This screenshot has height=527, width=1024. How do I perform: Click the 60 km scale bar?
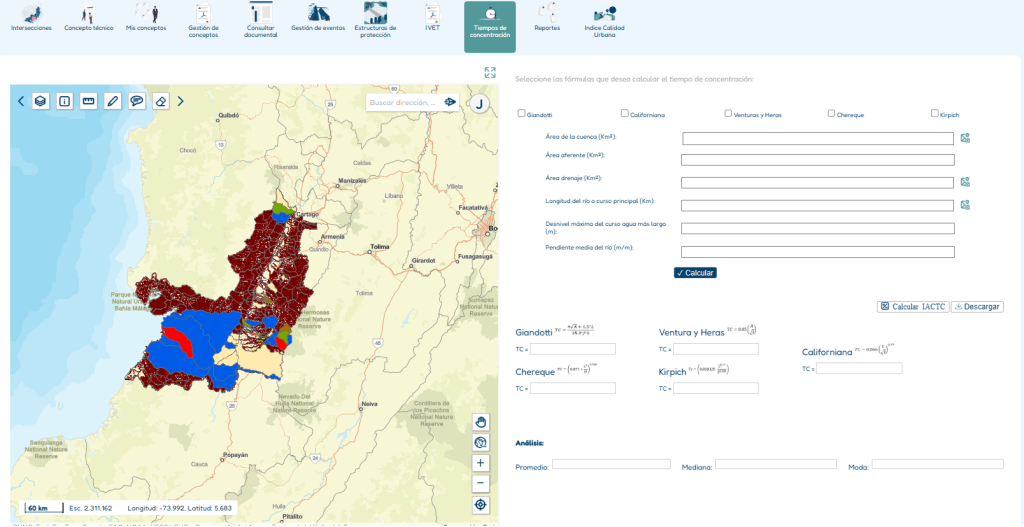click(43, 508)
